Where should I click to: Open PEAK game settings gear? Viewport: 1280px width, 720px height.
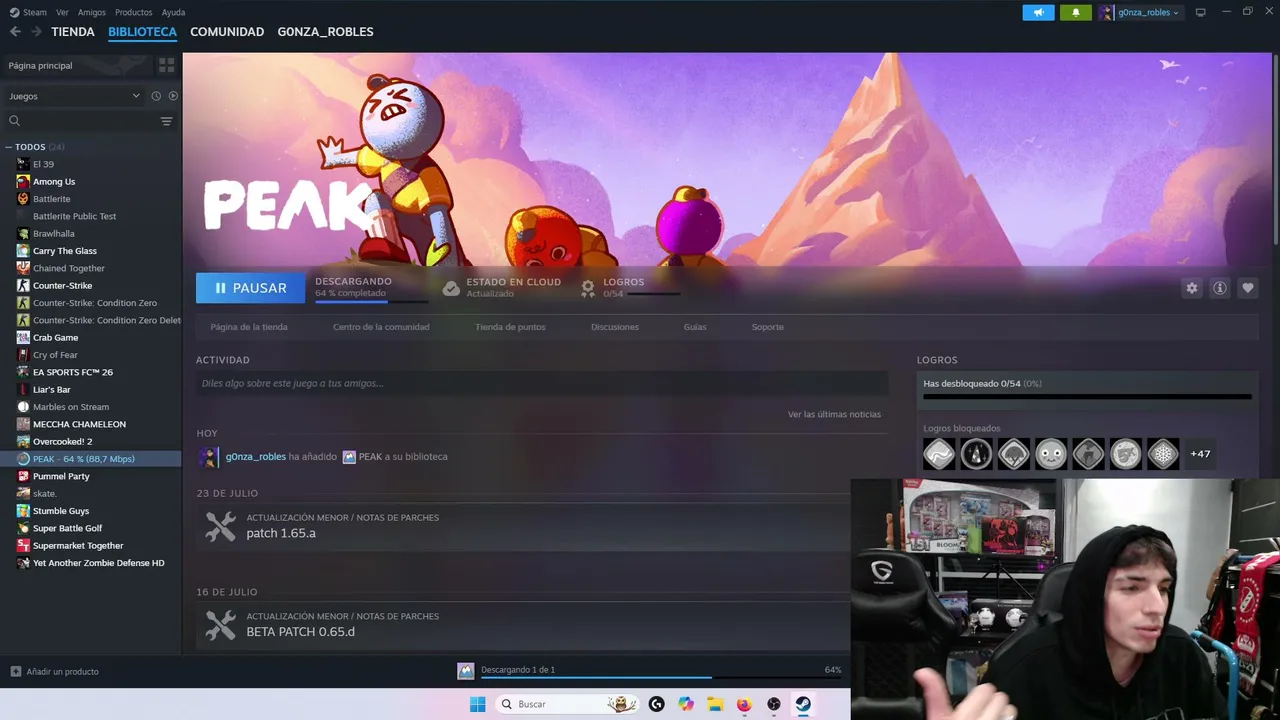pos(1192,288)
